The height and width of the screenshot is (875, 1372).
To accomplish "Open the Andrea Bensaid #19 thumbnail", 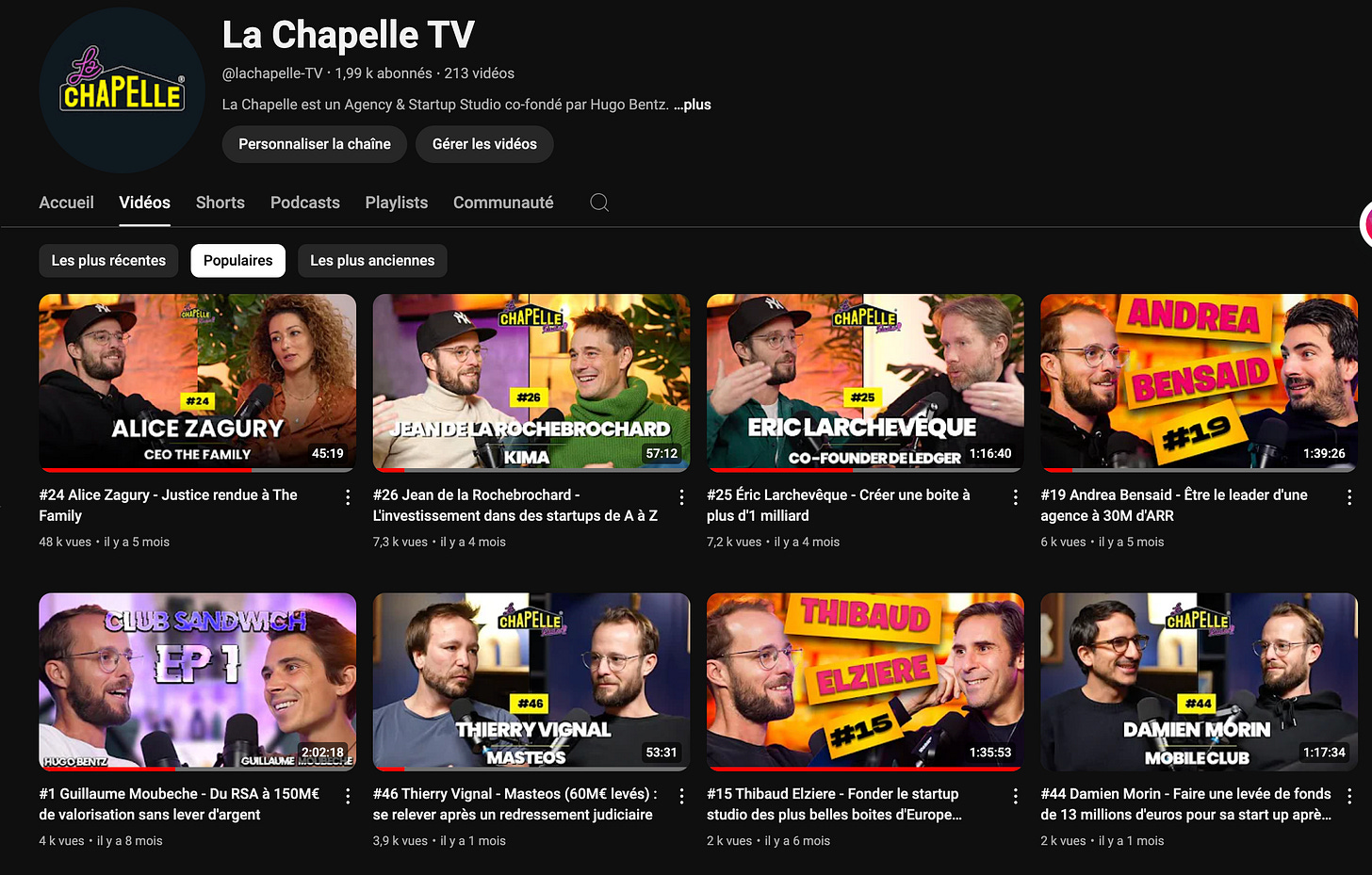I will (1199, 382).
